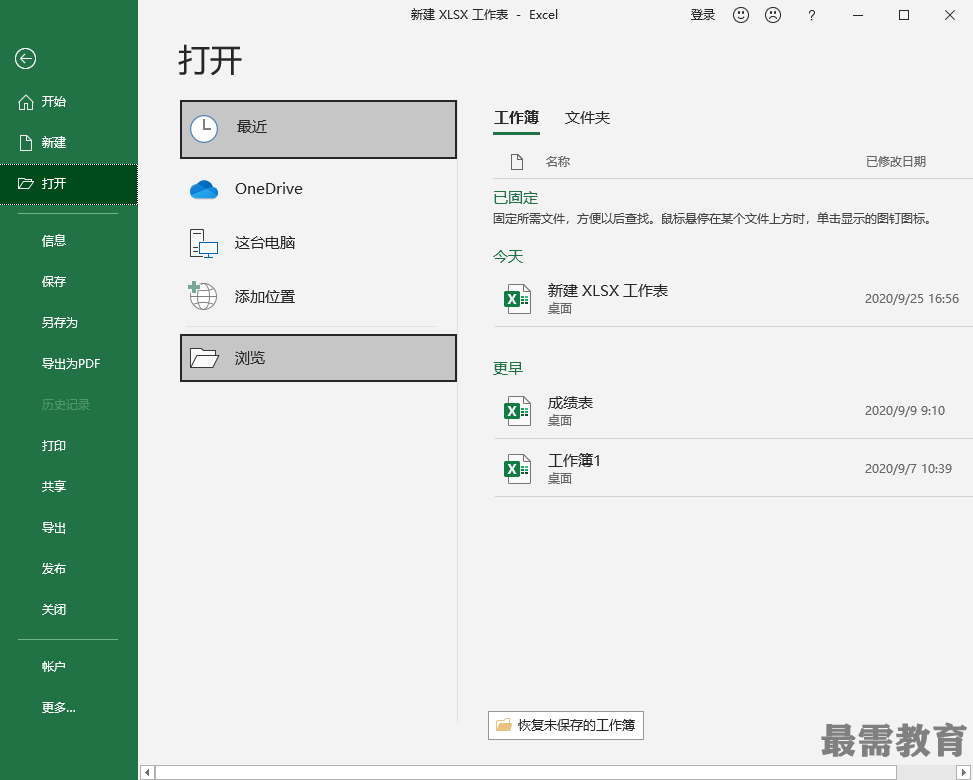Click the 已固定 group heading
This screenshot has height=780, width=973.
point(516,199)
